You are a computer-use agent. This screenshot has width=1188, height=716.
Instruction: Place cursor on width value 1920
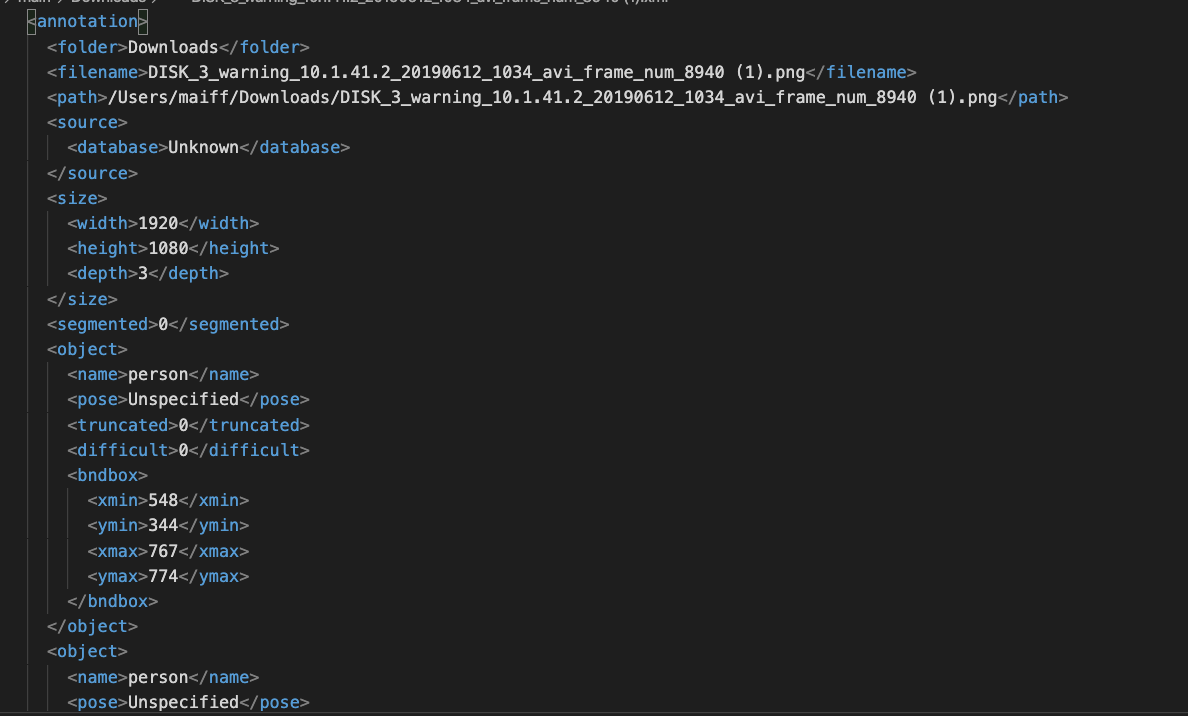point(158,223)
